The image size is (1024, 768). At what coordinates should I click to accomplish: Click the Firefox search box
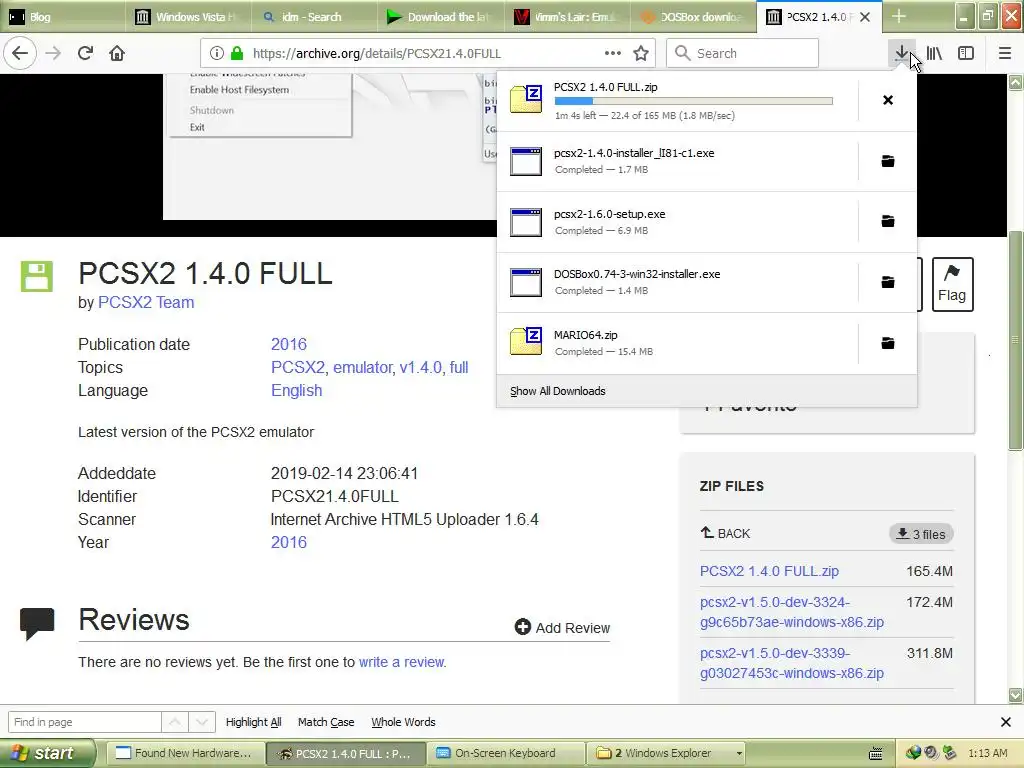click(743, 54)
